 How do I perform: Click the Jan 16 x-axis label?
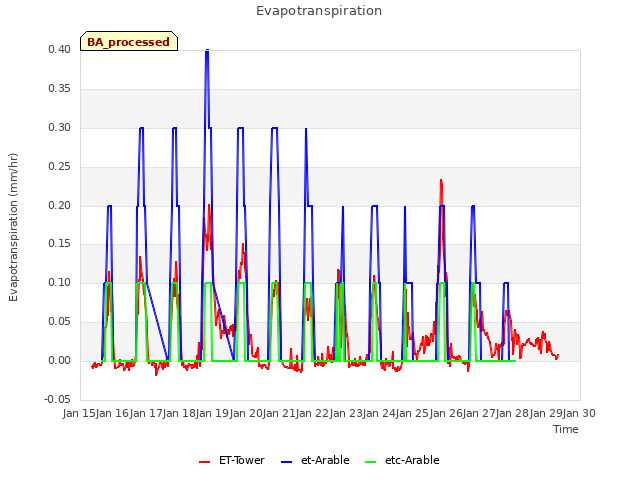point(113,413)
